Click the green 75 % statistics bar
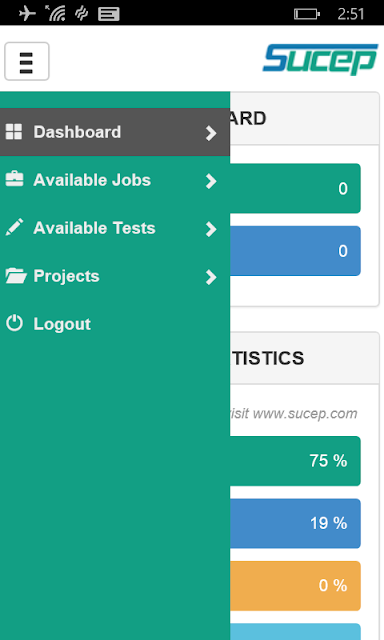The width and height of the screenshot is (384, 640). click(x=295, y=461)
